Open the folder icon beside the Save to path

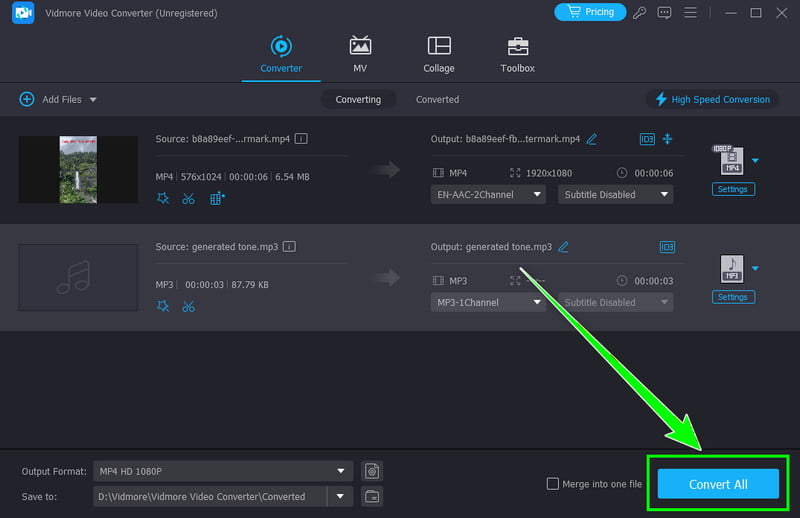click(372, 496)
